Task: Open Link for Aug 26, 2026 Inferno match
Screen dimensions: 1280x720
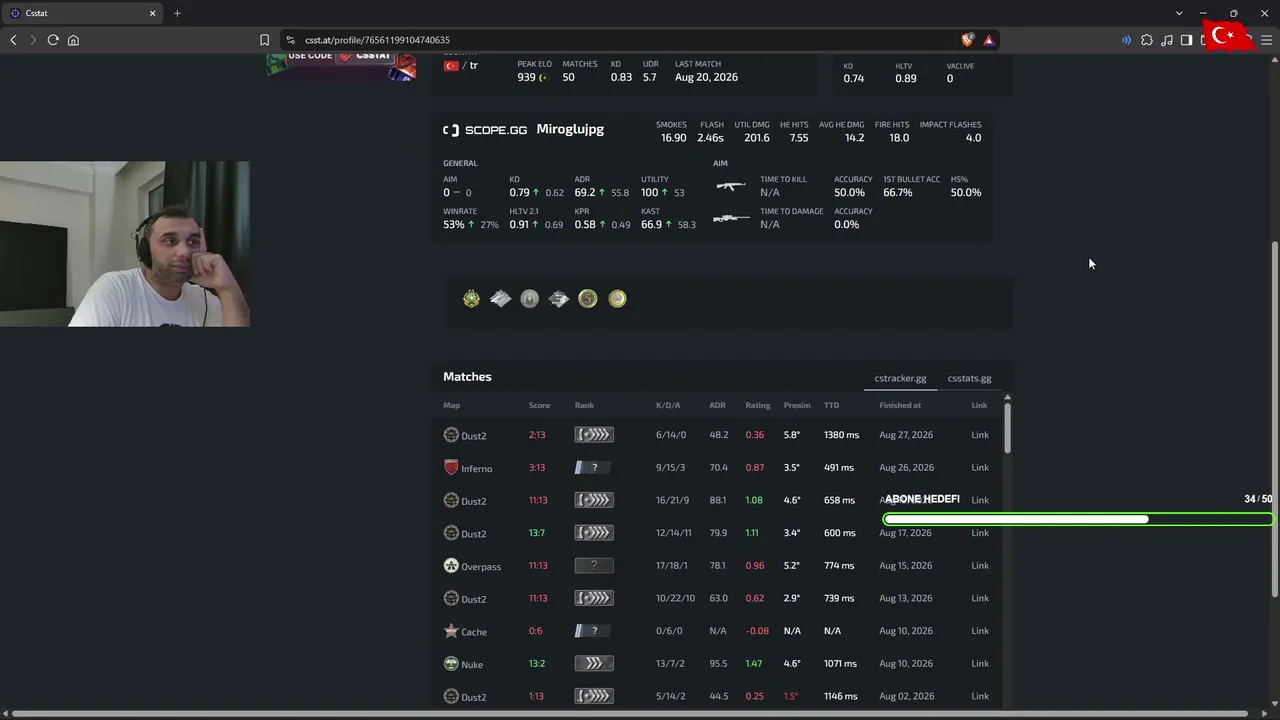Action: point(980,468)
